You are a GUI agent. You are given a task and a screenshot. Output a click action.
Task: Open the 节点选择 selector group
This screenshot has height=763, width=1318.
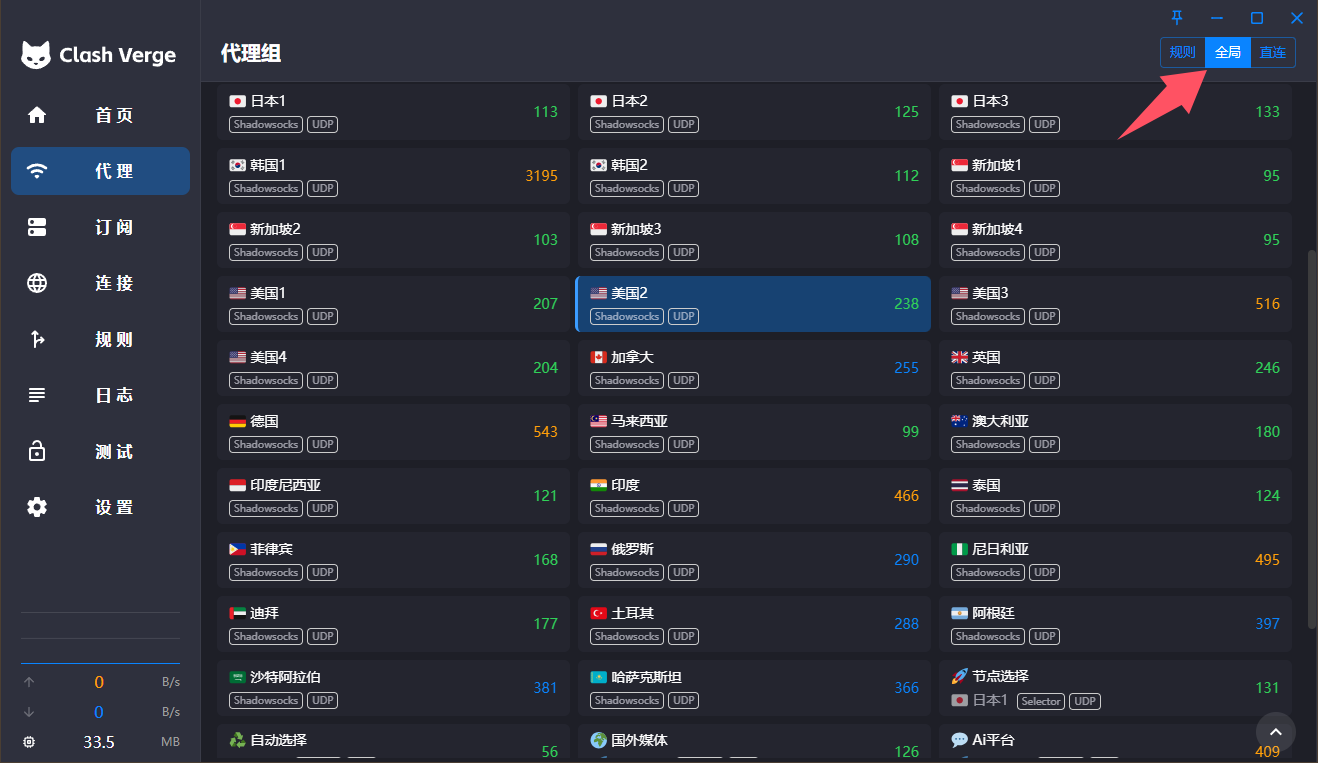[x=1114, y=688]
